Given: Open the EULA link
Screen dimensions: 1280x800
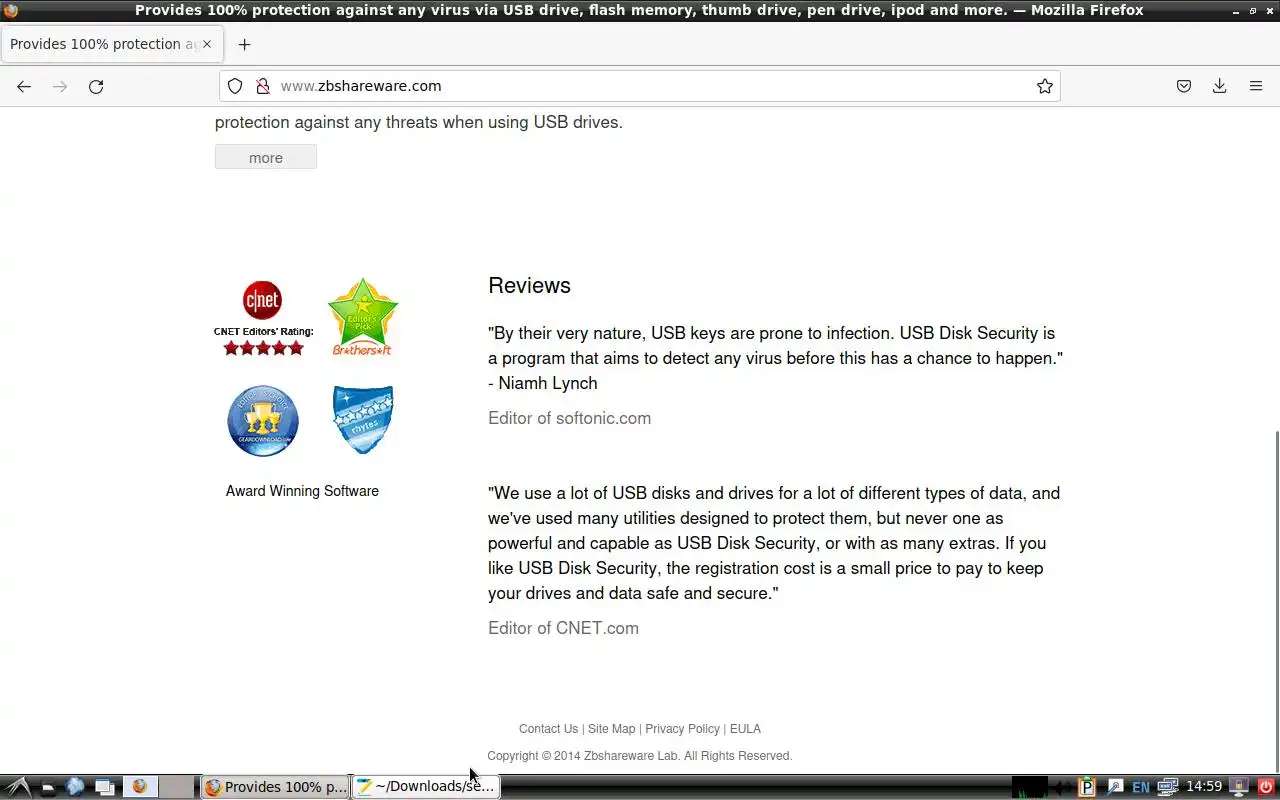Looking at the screenshot, I should click(745, 729).
